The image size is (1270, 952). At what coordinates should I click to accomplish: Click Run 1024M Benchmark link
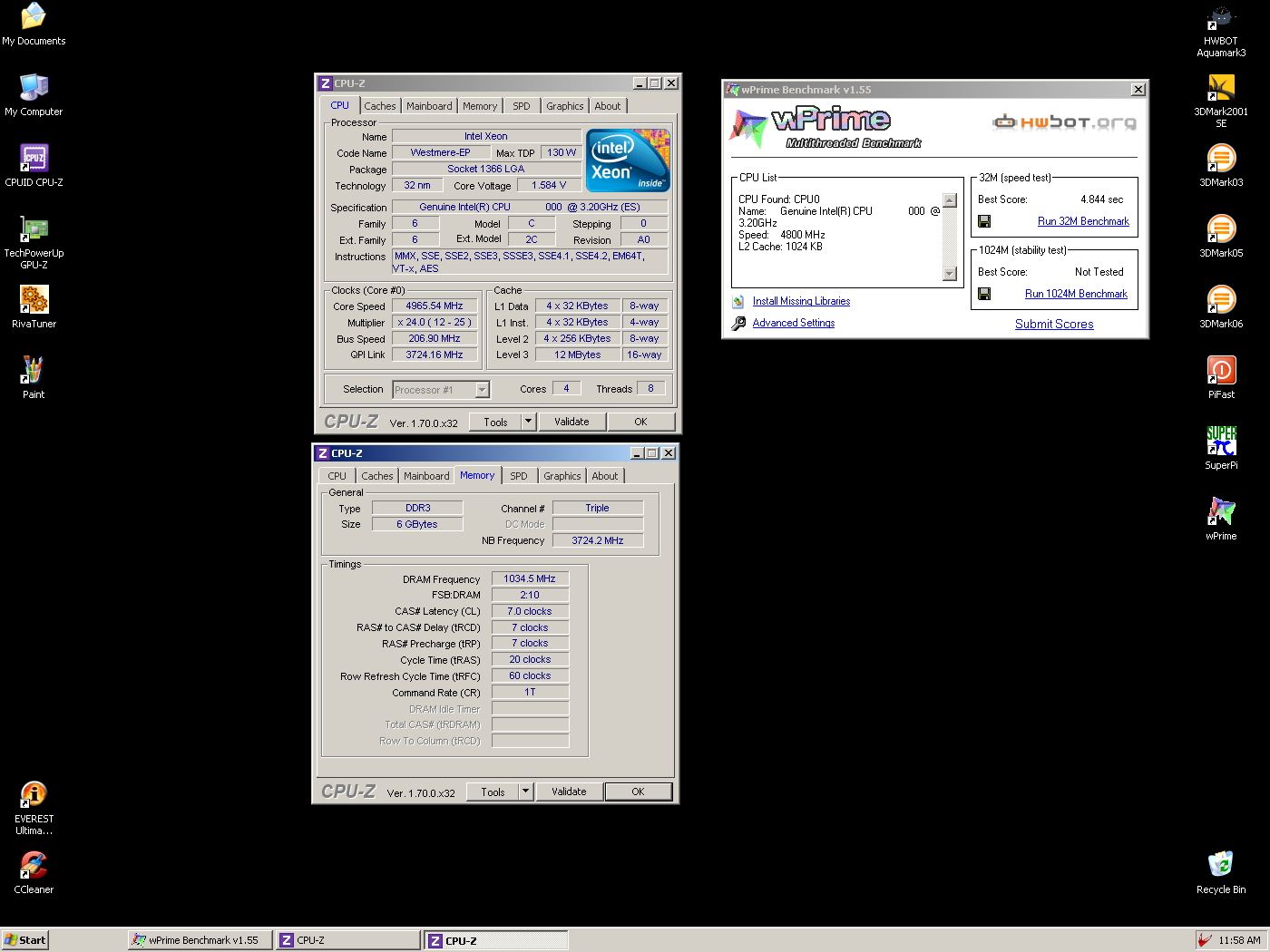tap(1076, 294)
